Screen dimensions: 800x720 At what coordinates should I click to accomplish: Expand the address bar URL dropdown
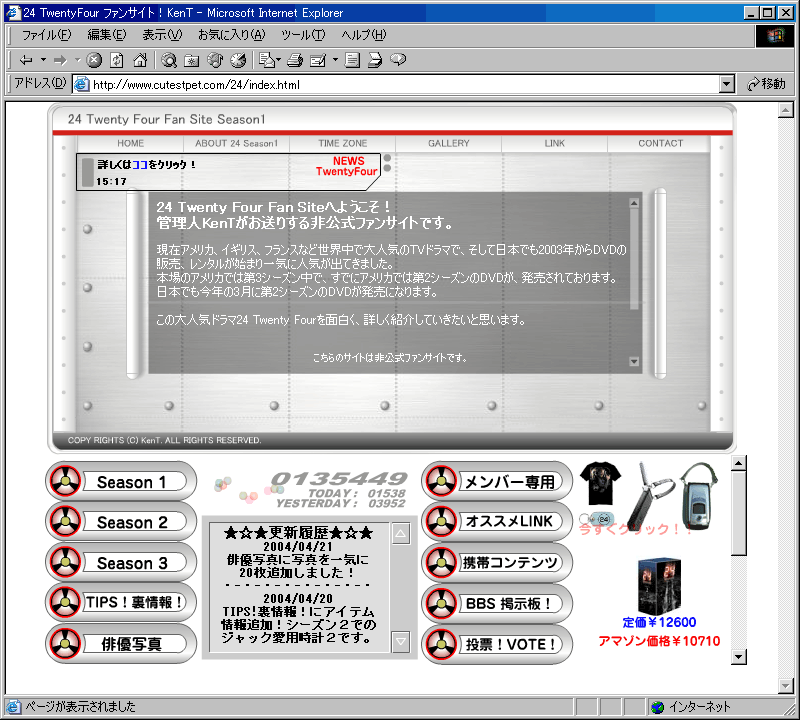tap(727, 84)
